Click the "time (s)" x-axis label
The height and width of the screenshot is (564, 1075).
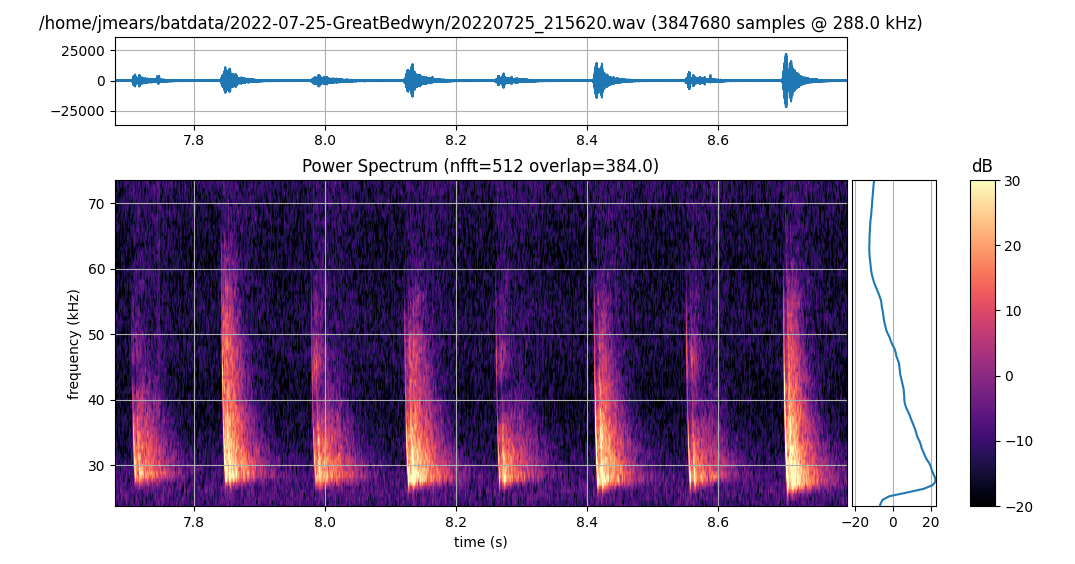[480, 542]
